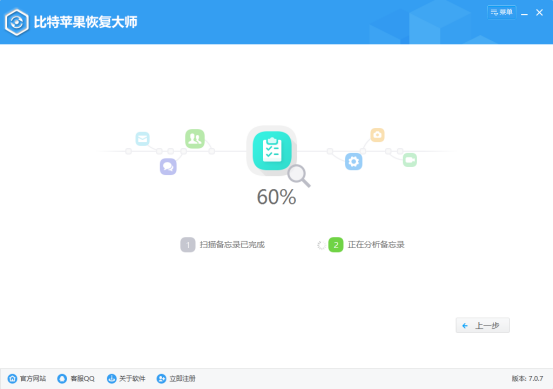Click 立即注册 register link
553x389 pixels.
pos(176,378)
